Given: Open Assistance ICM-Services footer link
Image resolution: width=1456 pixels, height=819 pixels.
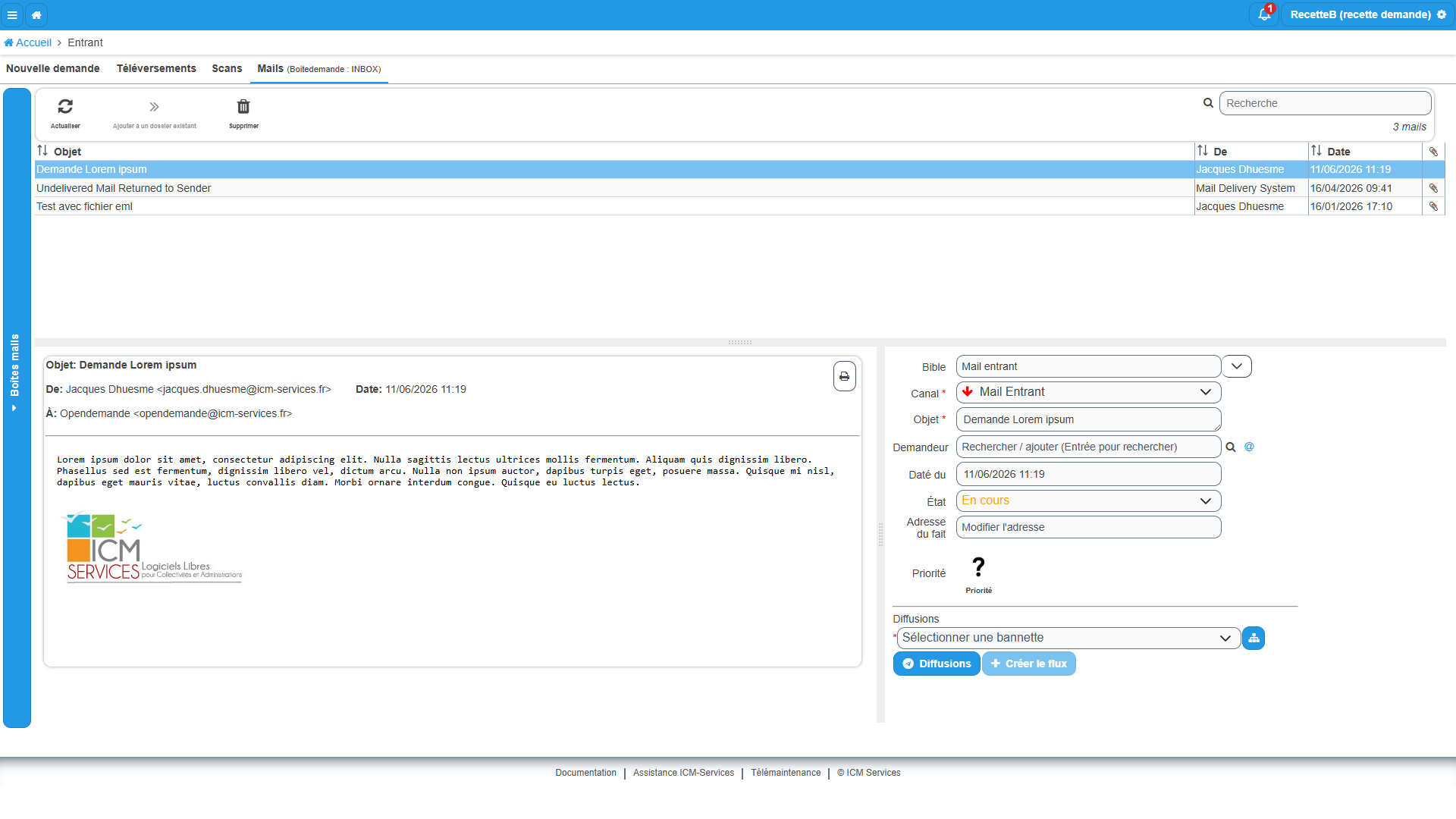Looking at the screenshot, I should pos(683,773).
